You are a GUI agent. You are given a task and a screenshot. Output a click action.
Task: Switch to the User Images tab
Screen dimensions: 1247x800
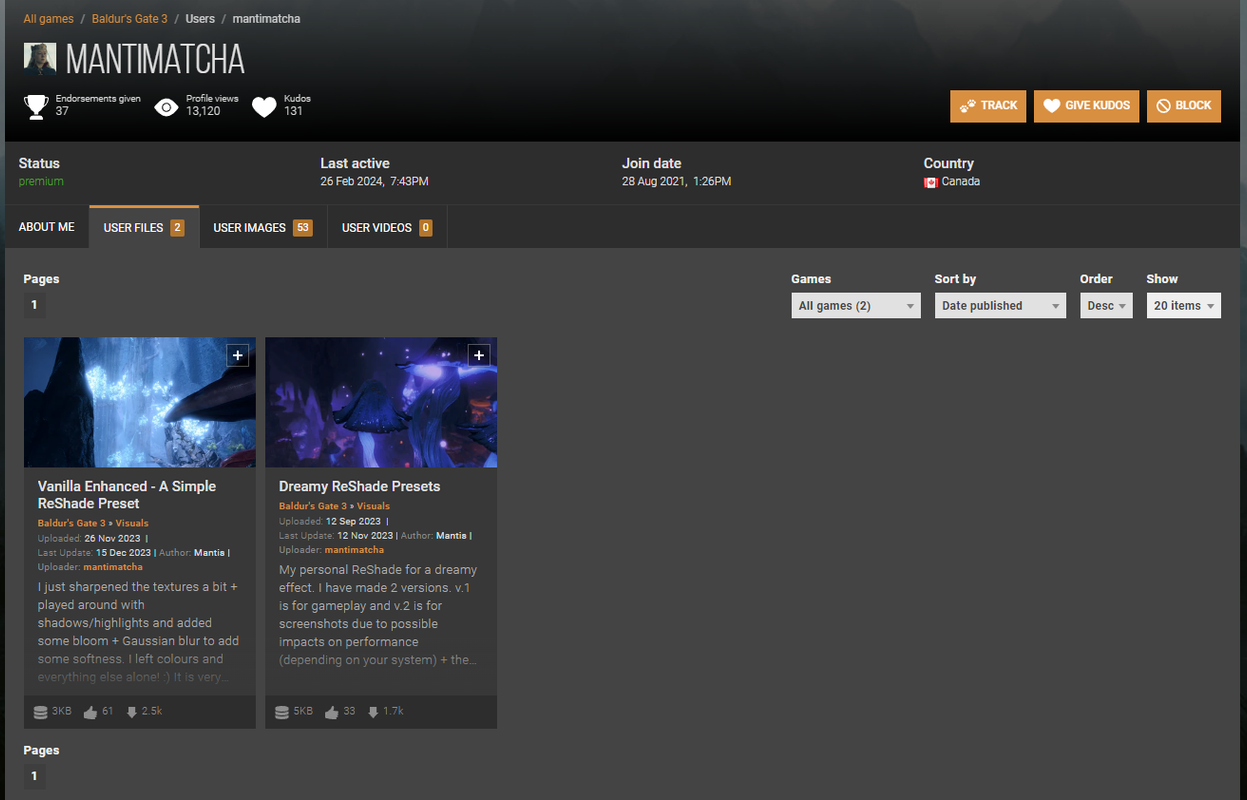click(263, 227)
